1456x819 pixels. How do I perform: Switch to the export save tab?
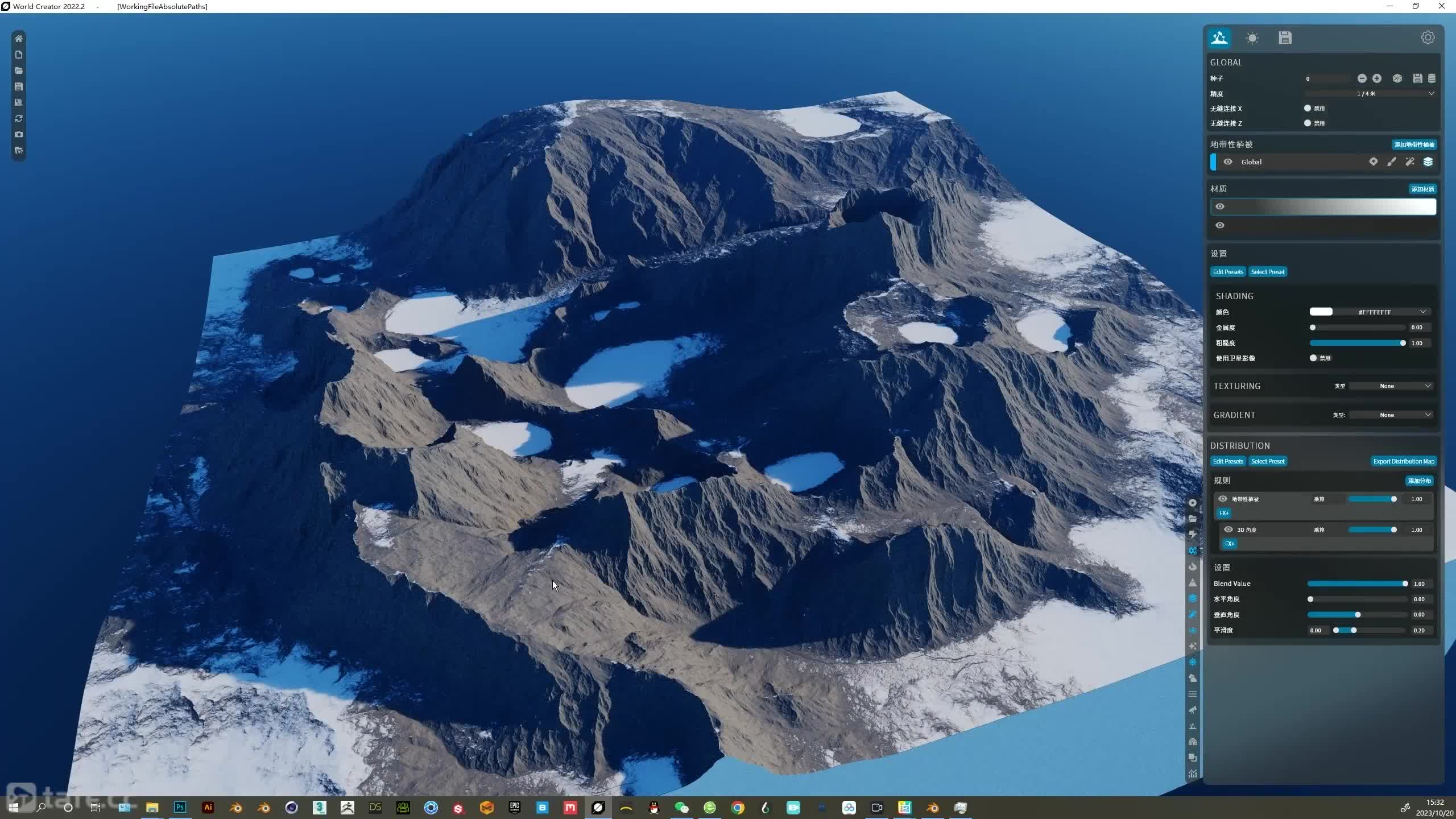(1285, 38)
